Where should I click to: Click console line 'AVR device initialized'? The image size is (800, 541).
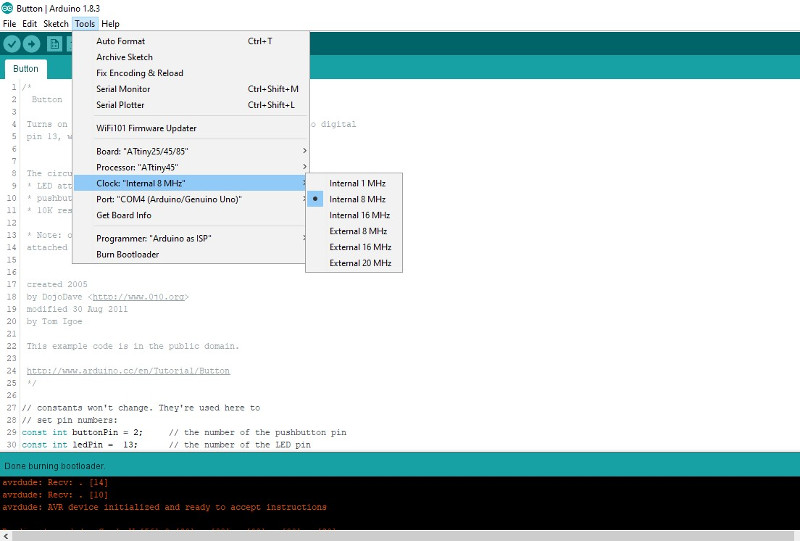point(164,507)
